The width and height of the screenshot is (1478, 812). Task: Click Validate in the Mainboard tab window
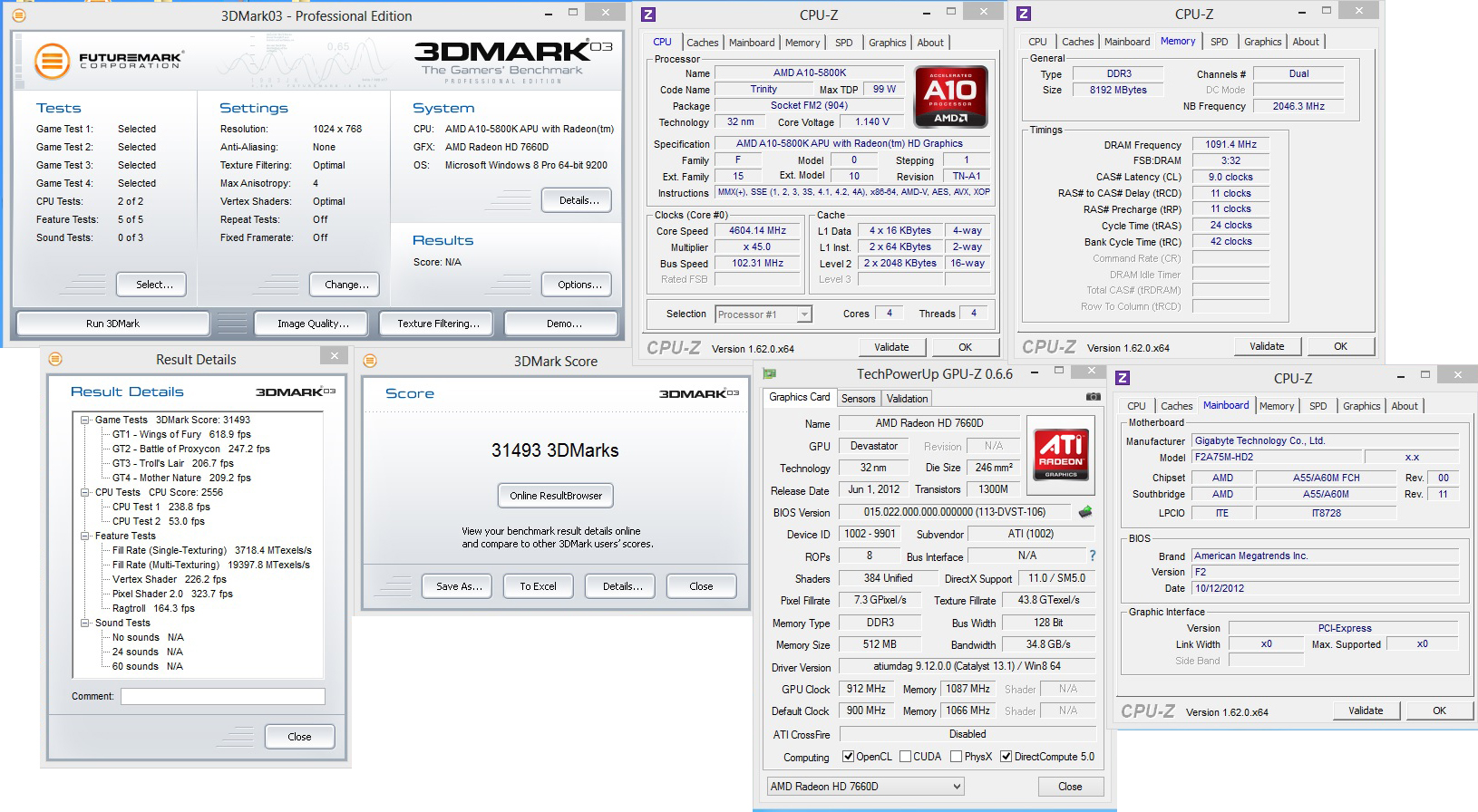(x=1366, y=710)
